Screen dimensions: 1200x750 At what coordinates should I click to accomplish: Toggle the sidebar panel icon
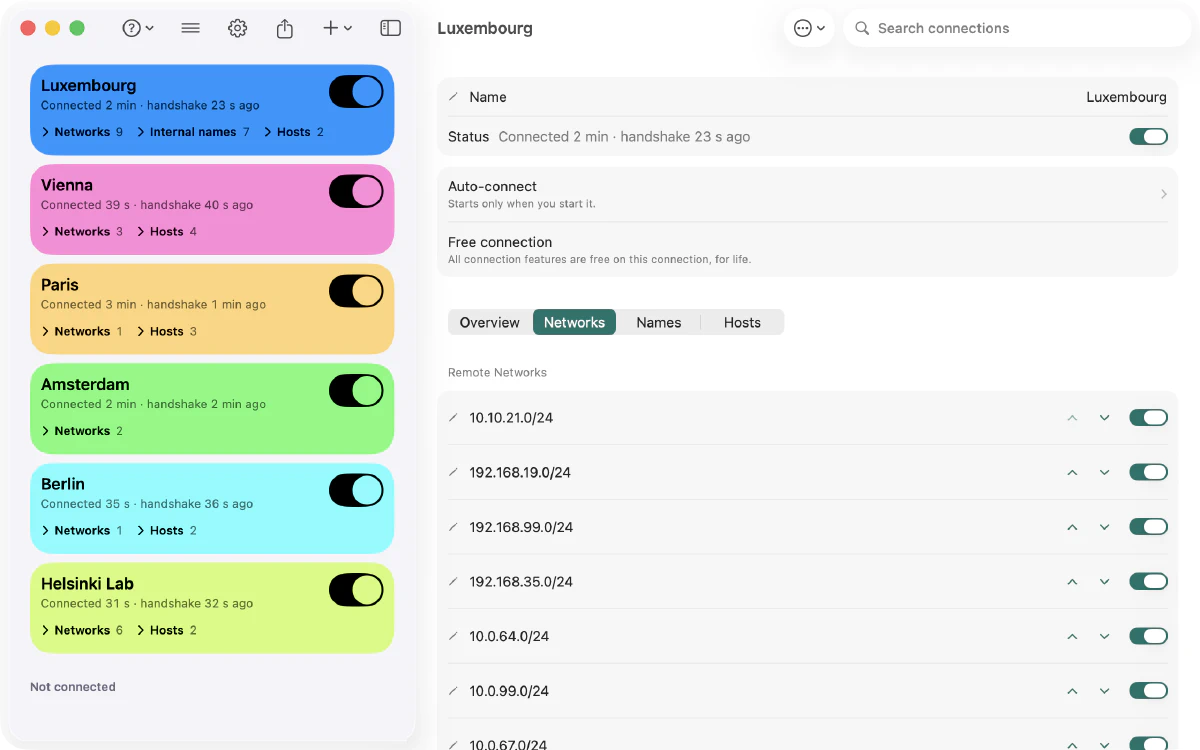pos(391,28)
